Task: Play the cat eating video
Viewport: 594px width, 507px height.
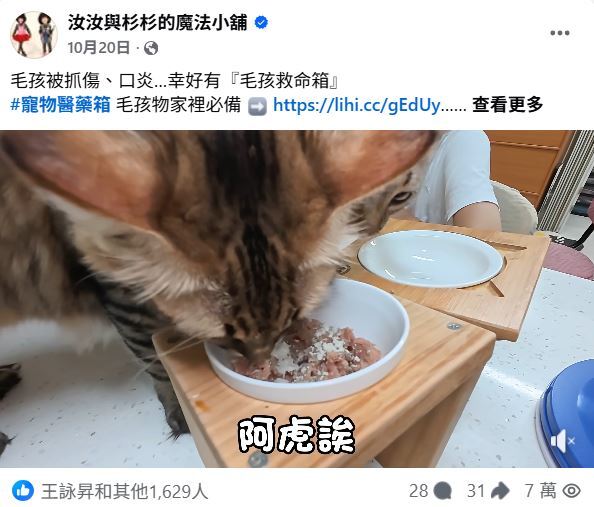Action: (297, 299)
